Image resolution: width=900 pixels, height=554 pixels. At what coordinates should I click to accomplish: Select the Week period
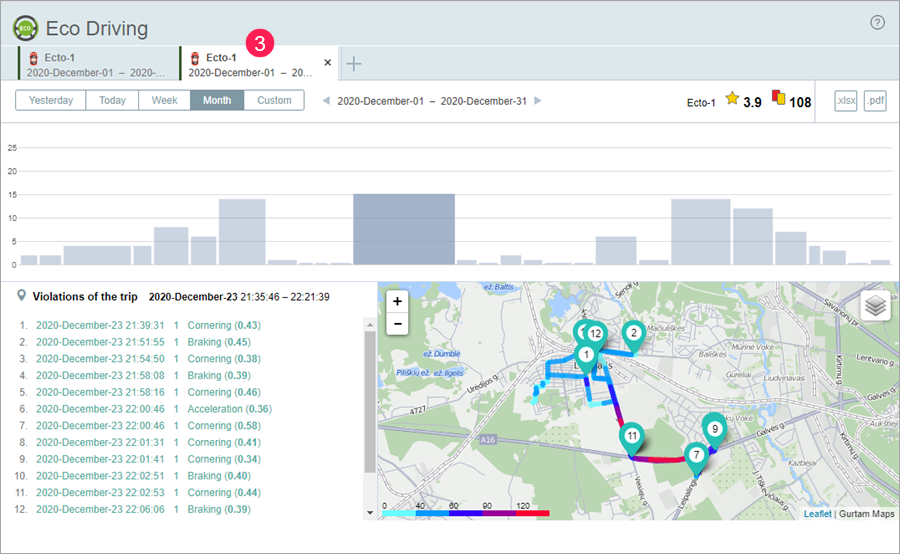click(165, 100)
